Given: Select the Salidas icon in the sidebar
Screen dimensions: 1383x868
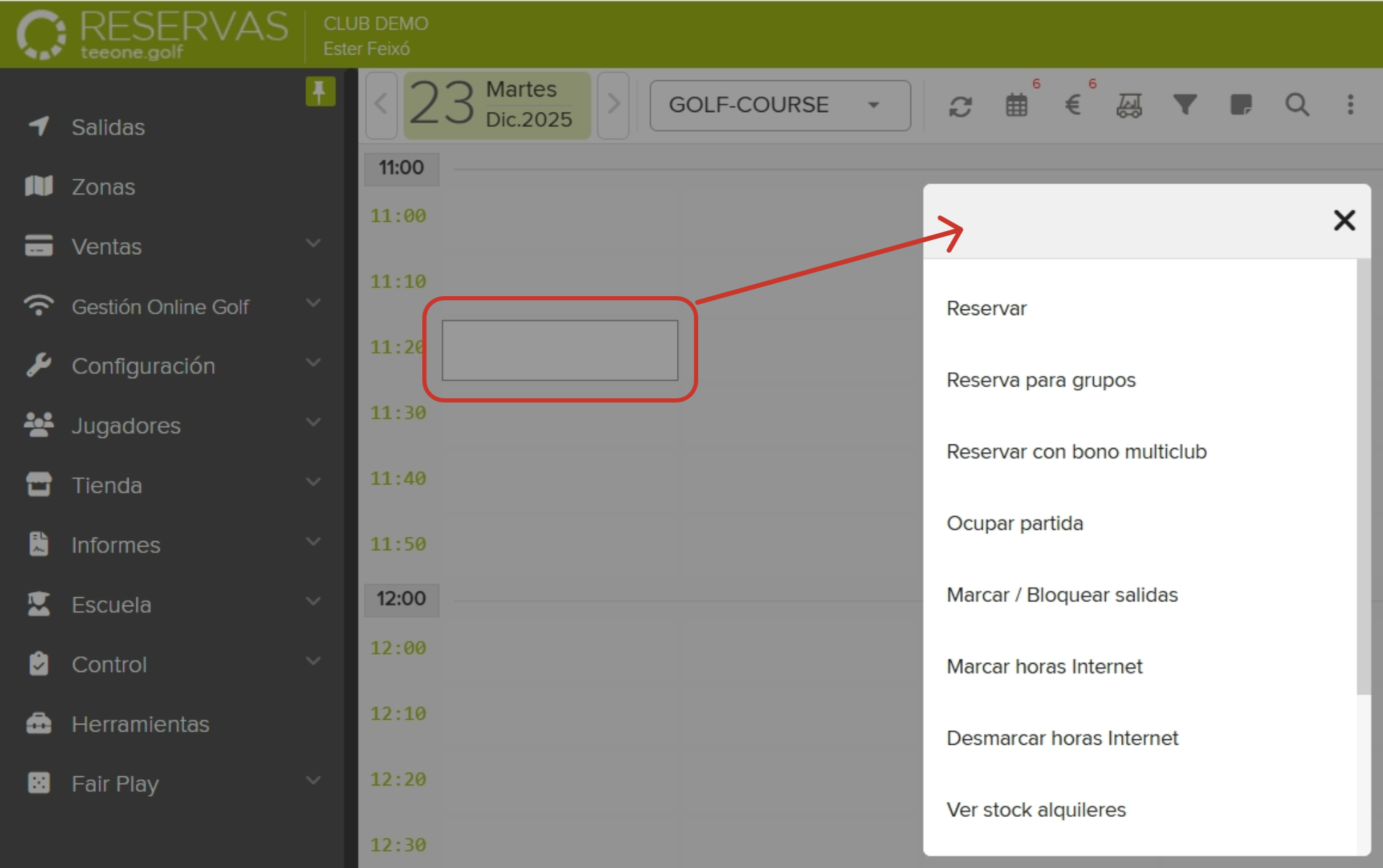Looking at the screenshot, I should tap(39, 127).
